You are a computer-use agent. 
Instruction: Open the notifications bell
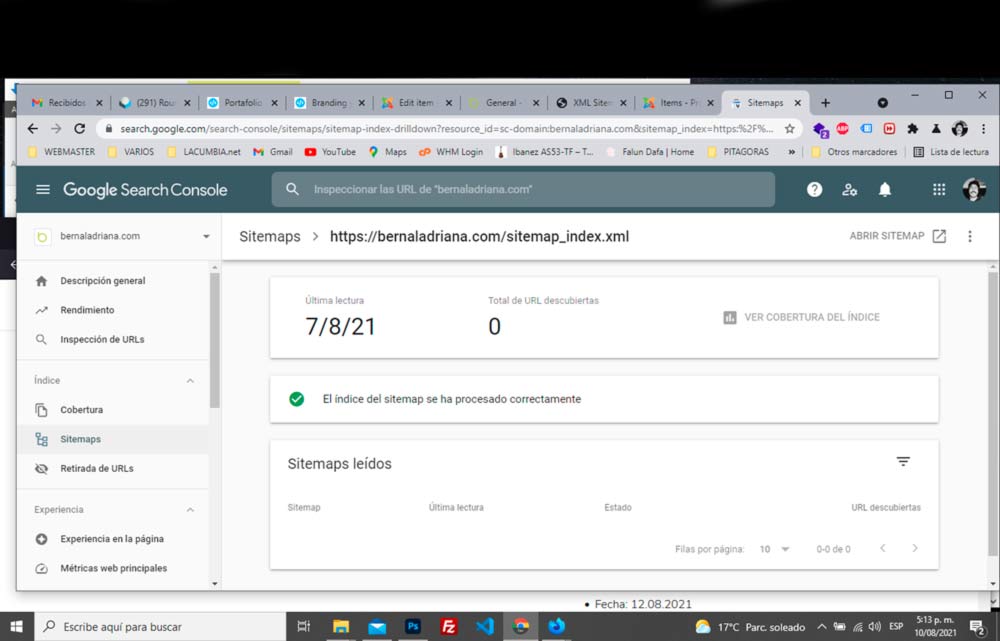click(885, 190)
